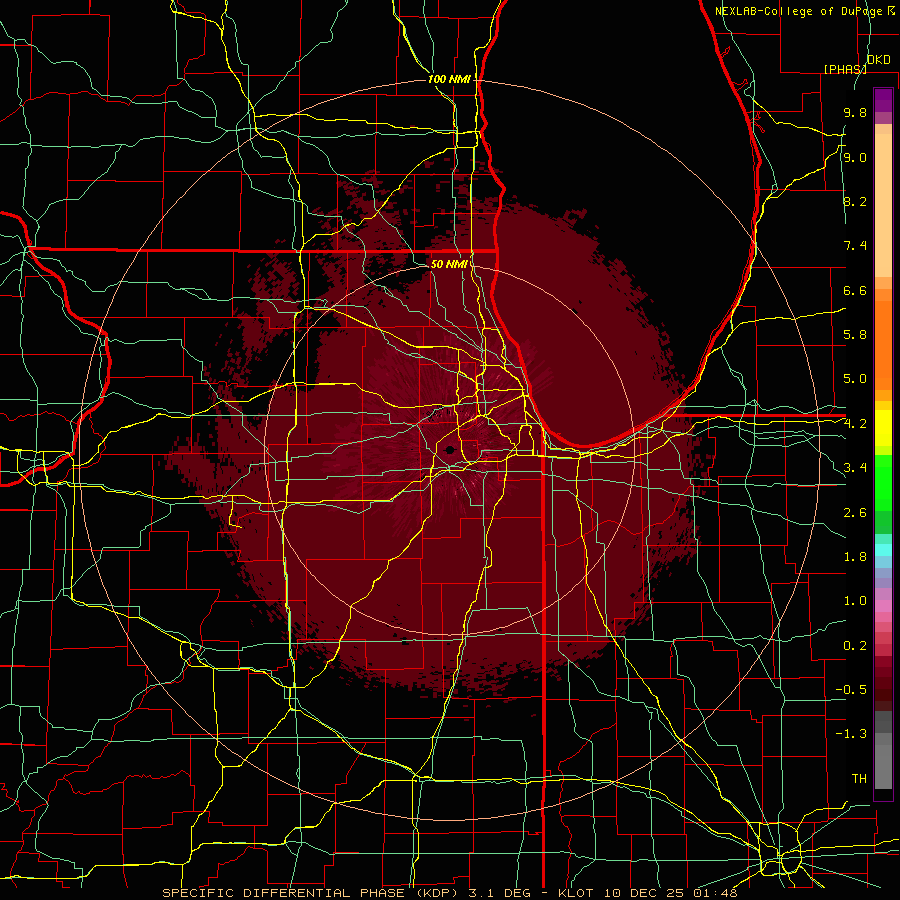Click the 5.0 value on the scale
The width and height of the screenshot is (900, 900).
[x=855, y=379]
